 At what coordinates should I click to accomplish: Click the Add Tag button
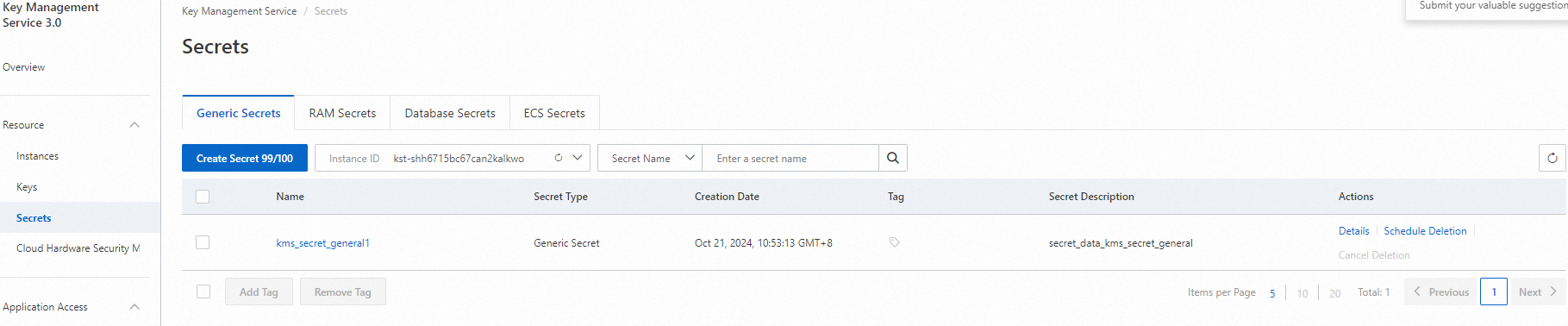coord(259,292)
